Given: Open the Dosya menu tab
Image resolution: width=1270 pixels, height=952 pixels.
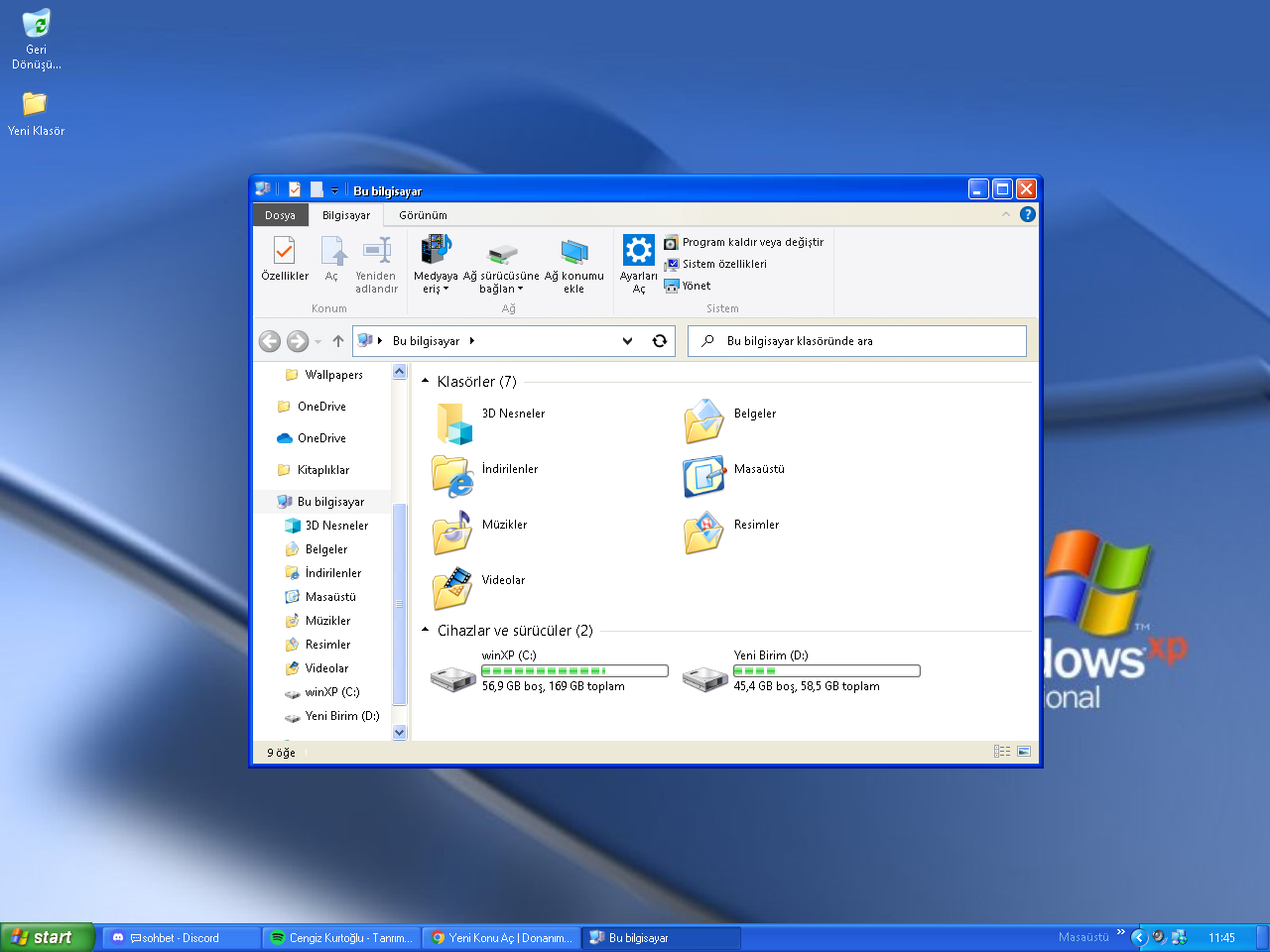Looking at the screenshot, I should 280,215.
